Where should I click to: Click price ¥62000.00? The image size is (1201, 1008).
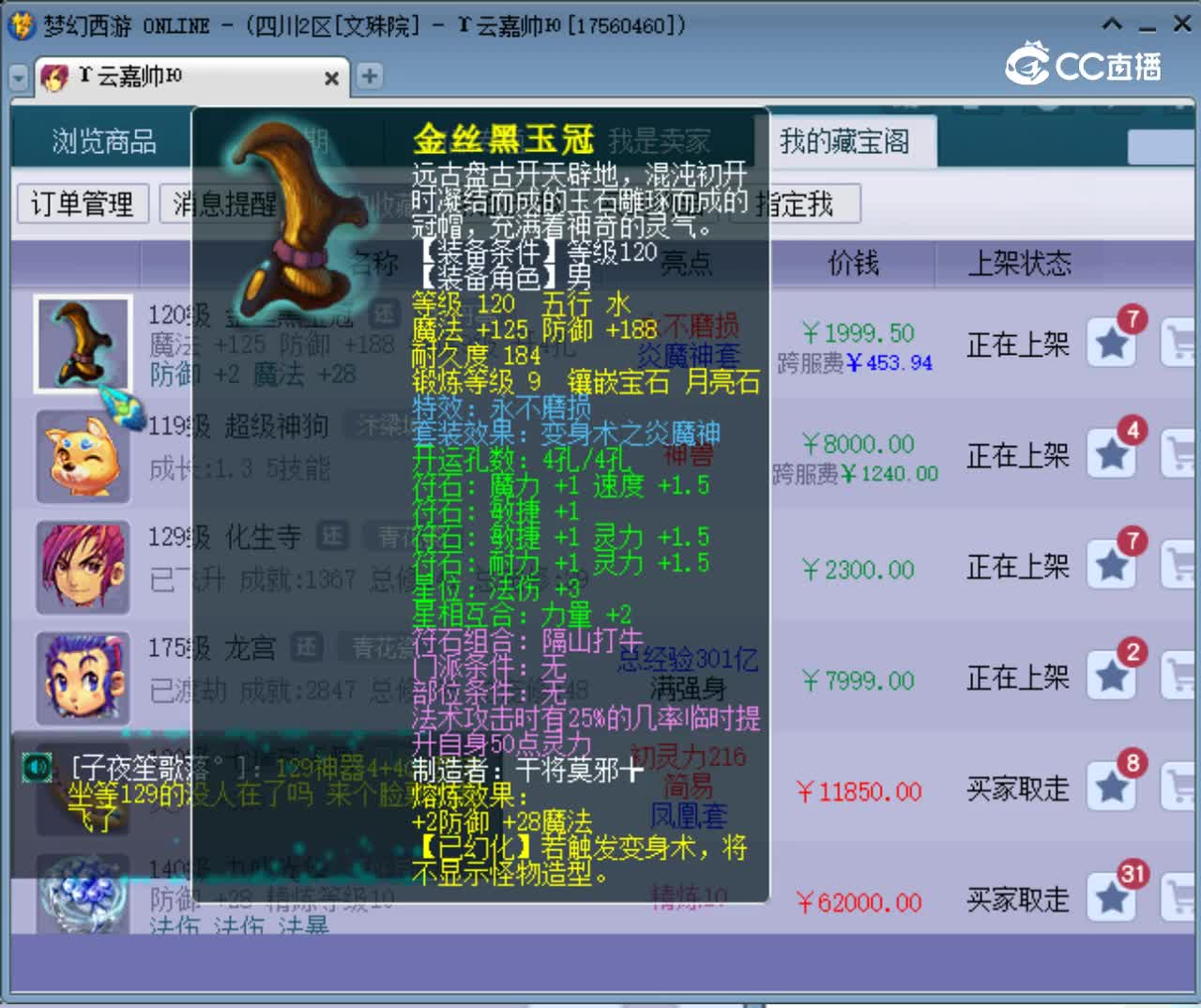pyautogui.click(x=859, y=903)
